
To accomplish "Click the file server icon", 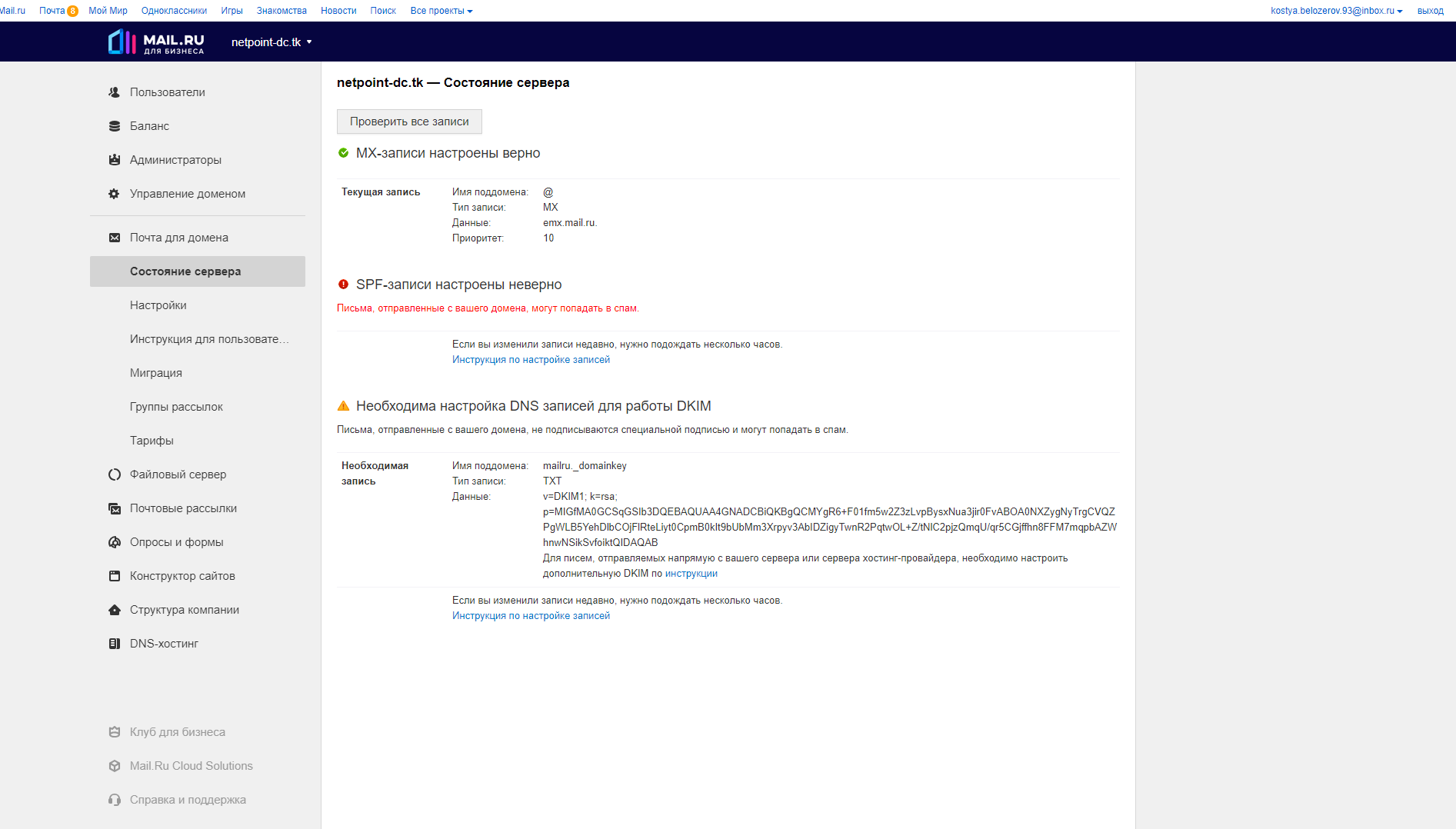I will 115,474.
